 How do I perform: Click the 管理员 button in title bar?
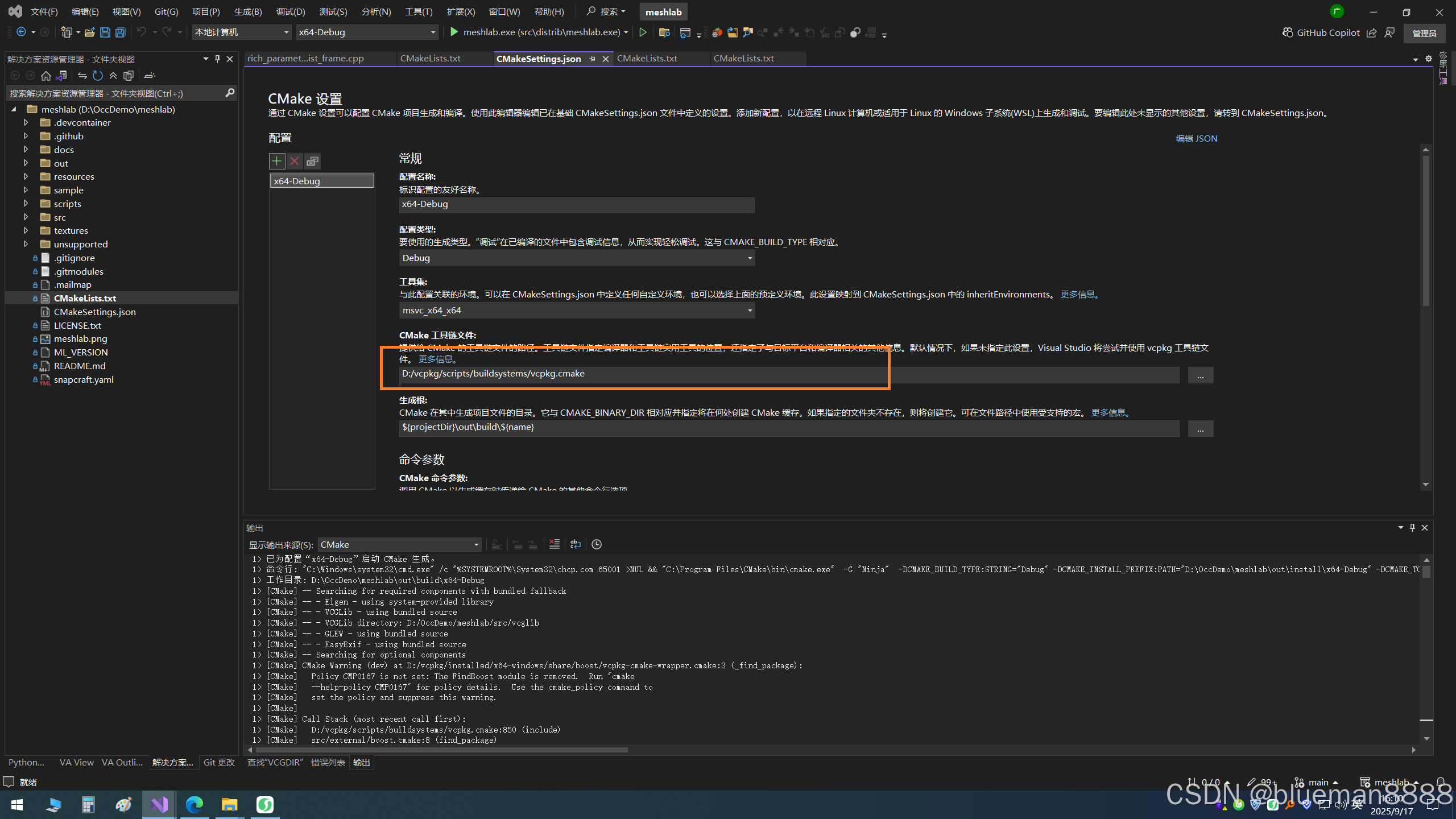pos(1425,33)
